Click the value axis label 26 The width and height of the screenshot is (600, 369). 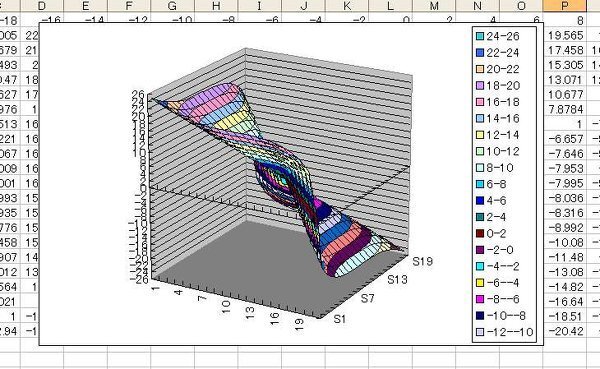click(x=138, y=94)
